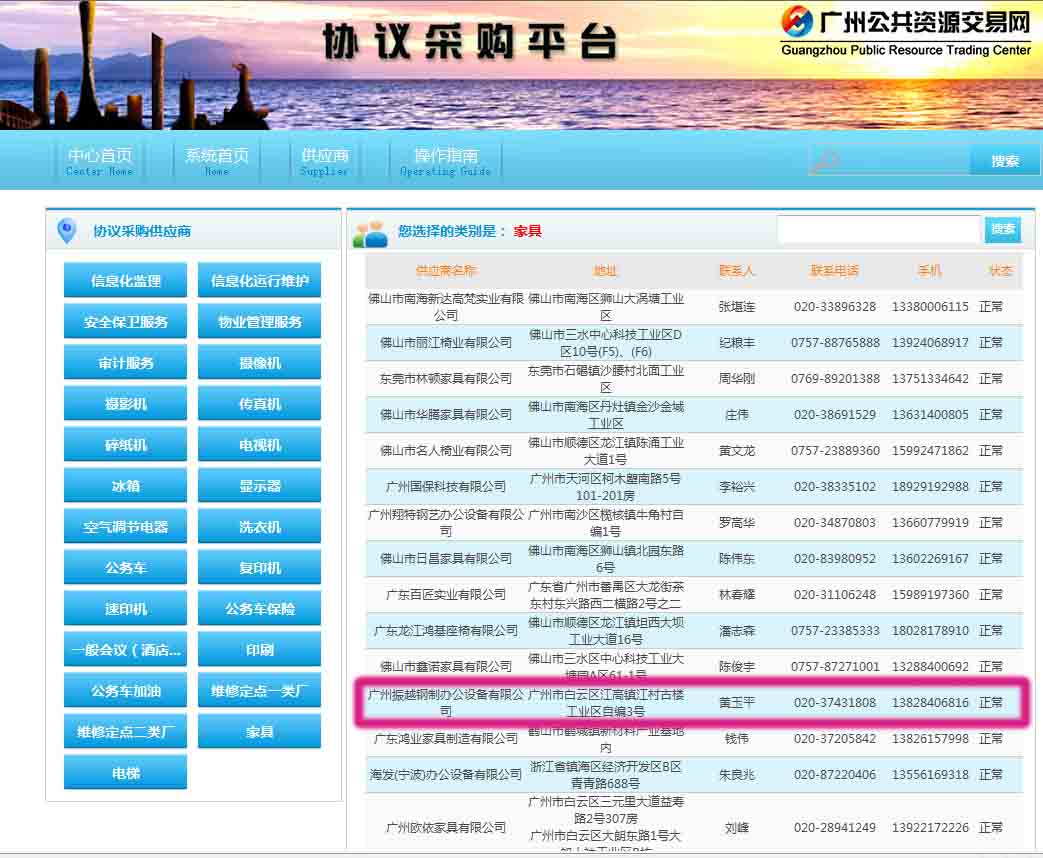Click supplier name 佛山市日昌家具有限公司
This screenshot has height=858, width=1043.
(x=446, y=558)
